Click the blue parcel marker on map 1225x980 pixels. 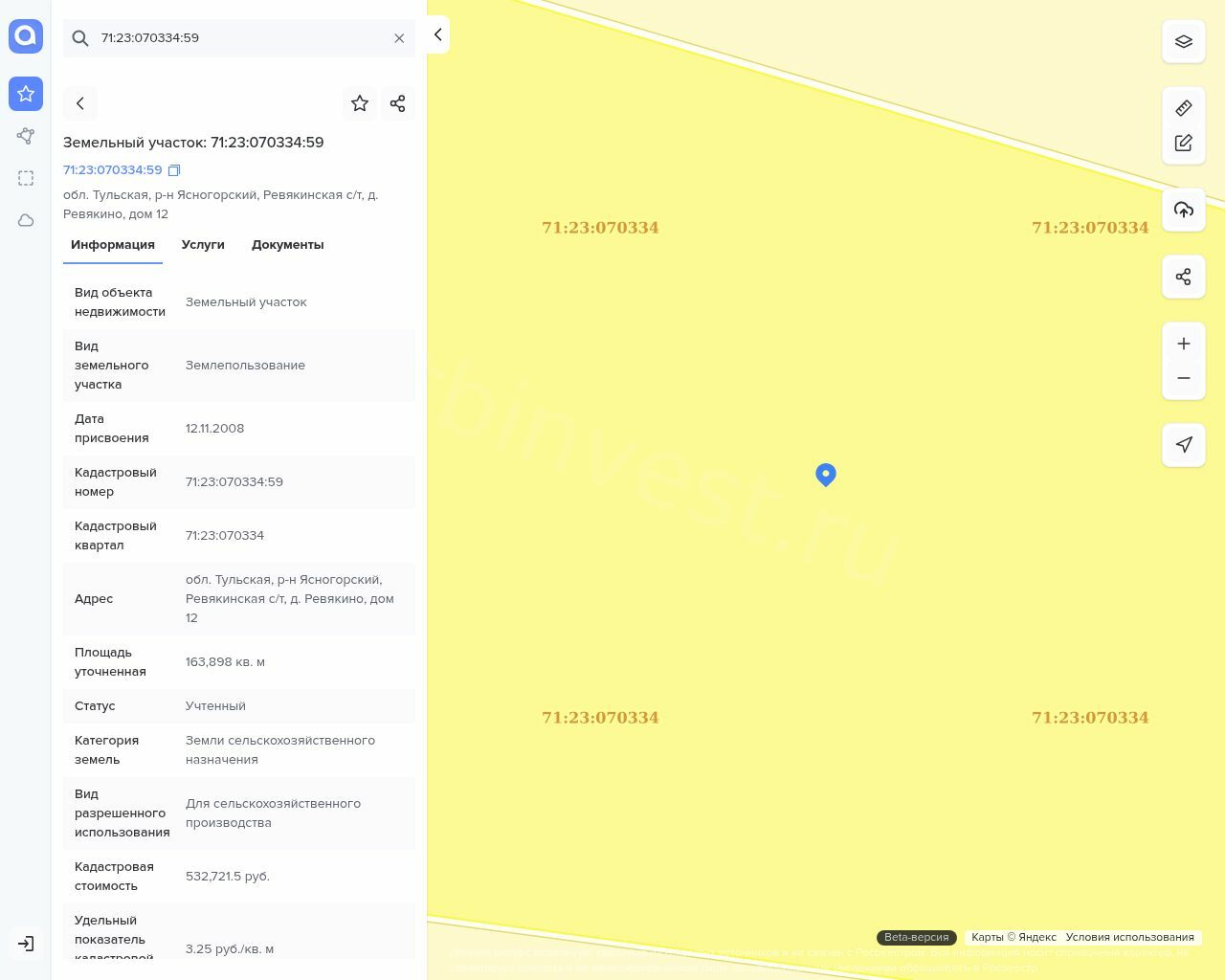[x=826, y=474]
